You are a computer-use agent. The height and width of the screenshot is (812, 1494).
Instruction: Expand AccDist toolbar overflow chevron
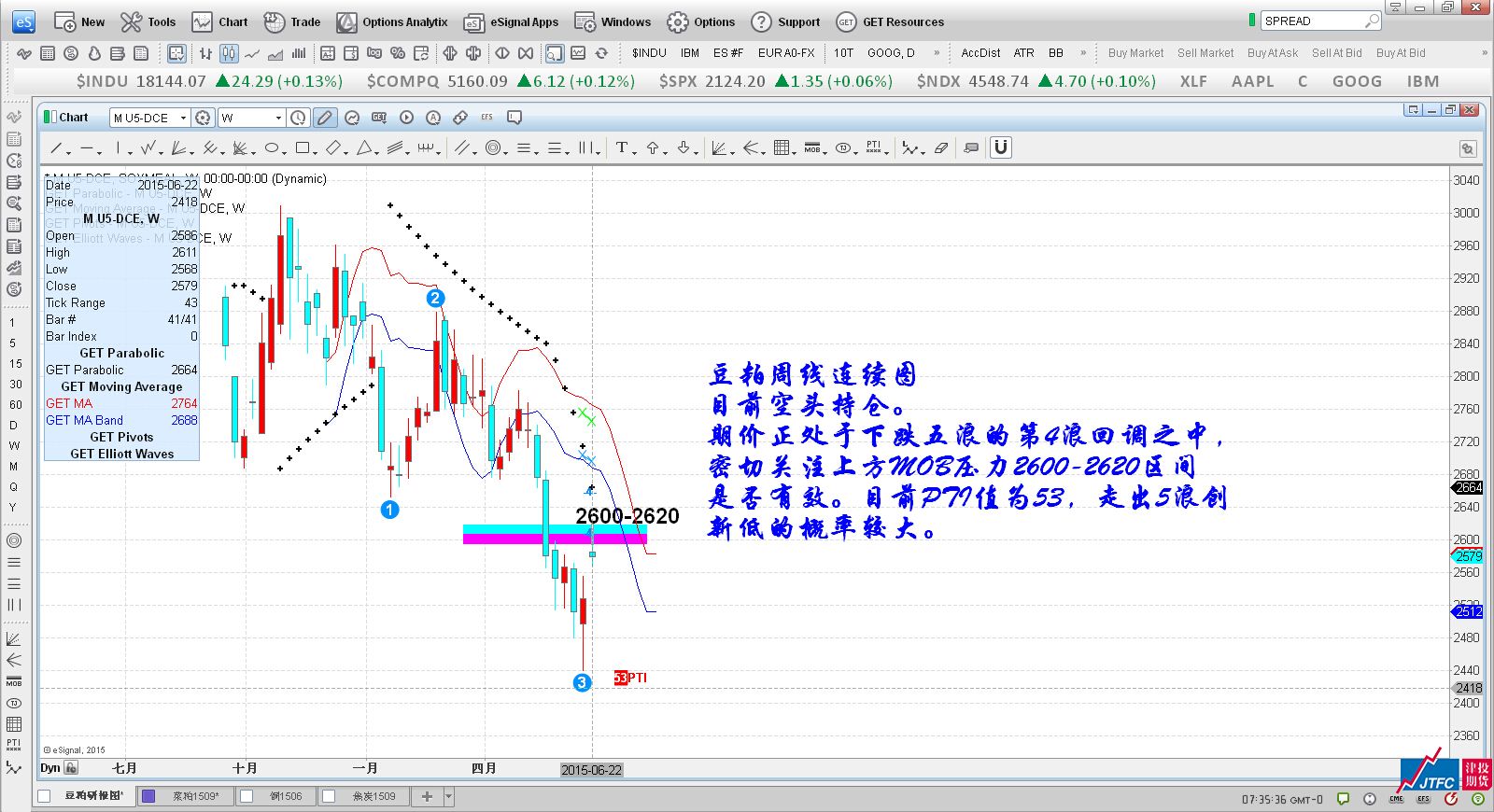click(x=1083, y=53)
